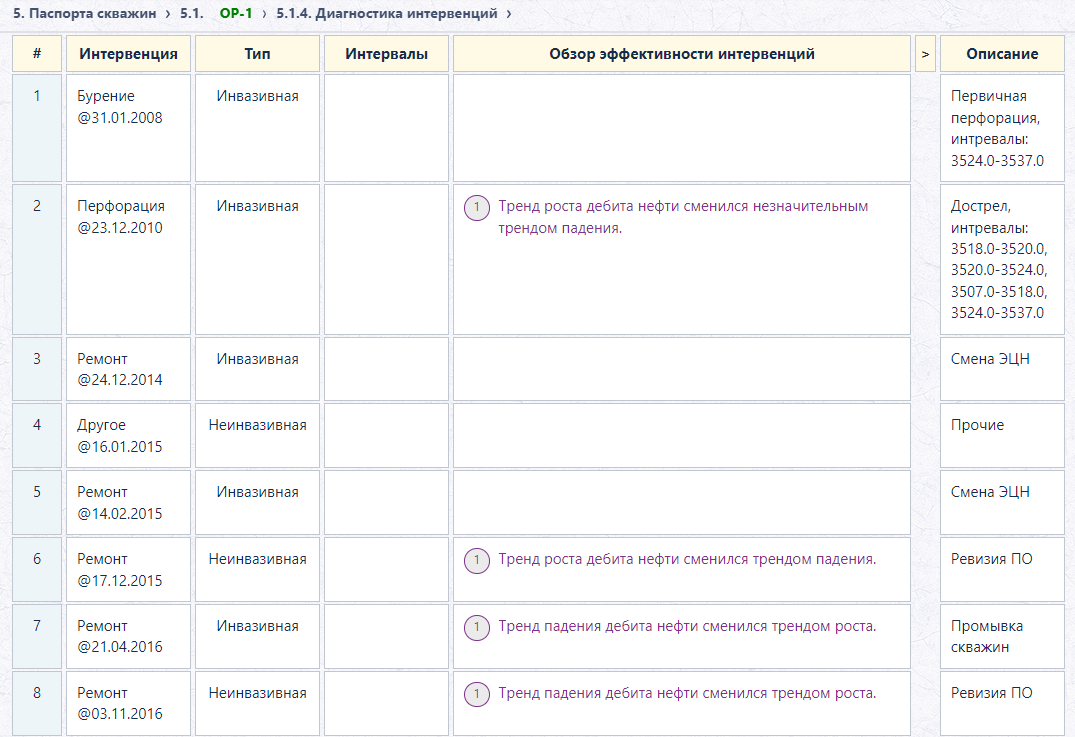Click the Интервенция column header
The height and width of the screenshot is (737, 1075).
click(128, 53)
